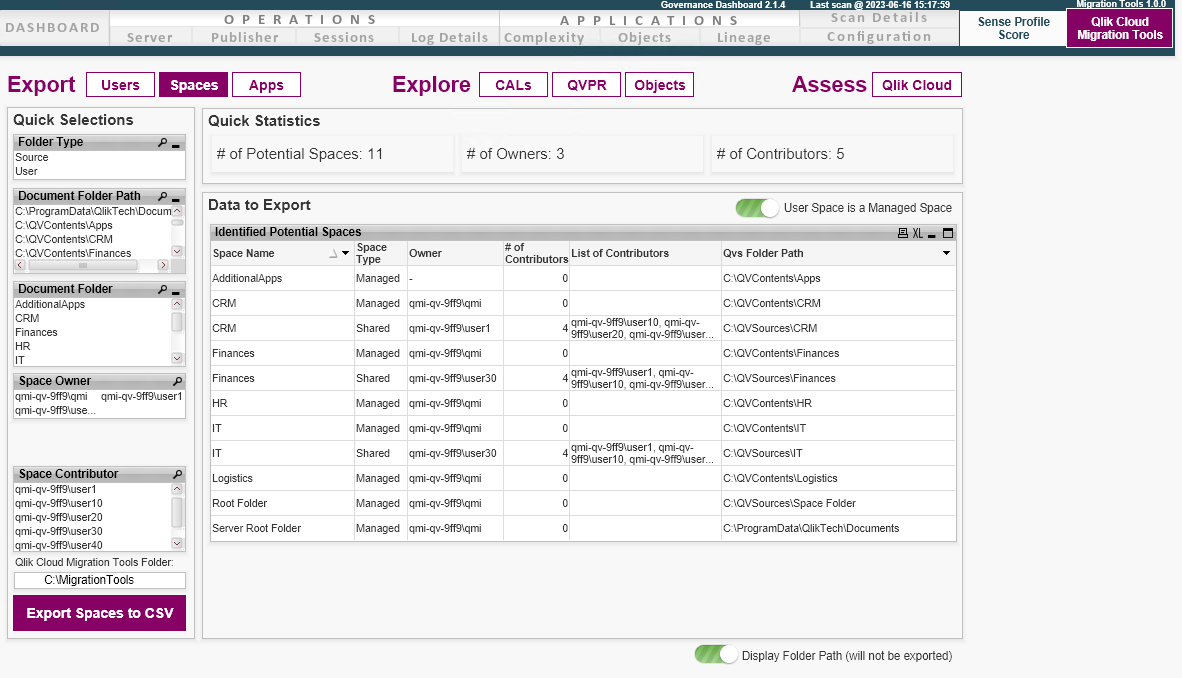Click the print icon on Identified Potential Spaces table

coord(903,232)
